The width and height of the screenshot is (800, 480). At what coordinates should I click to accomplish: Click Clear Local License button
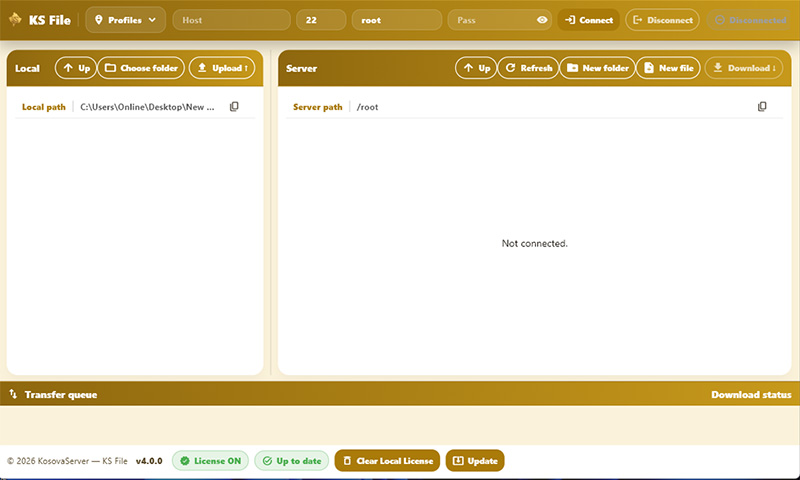click(387, 461)
